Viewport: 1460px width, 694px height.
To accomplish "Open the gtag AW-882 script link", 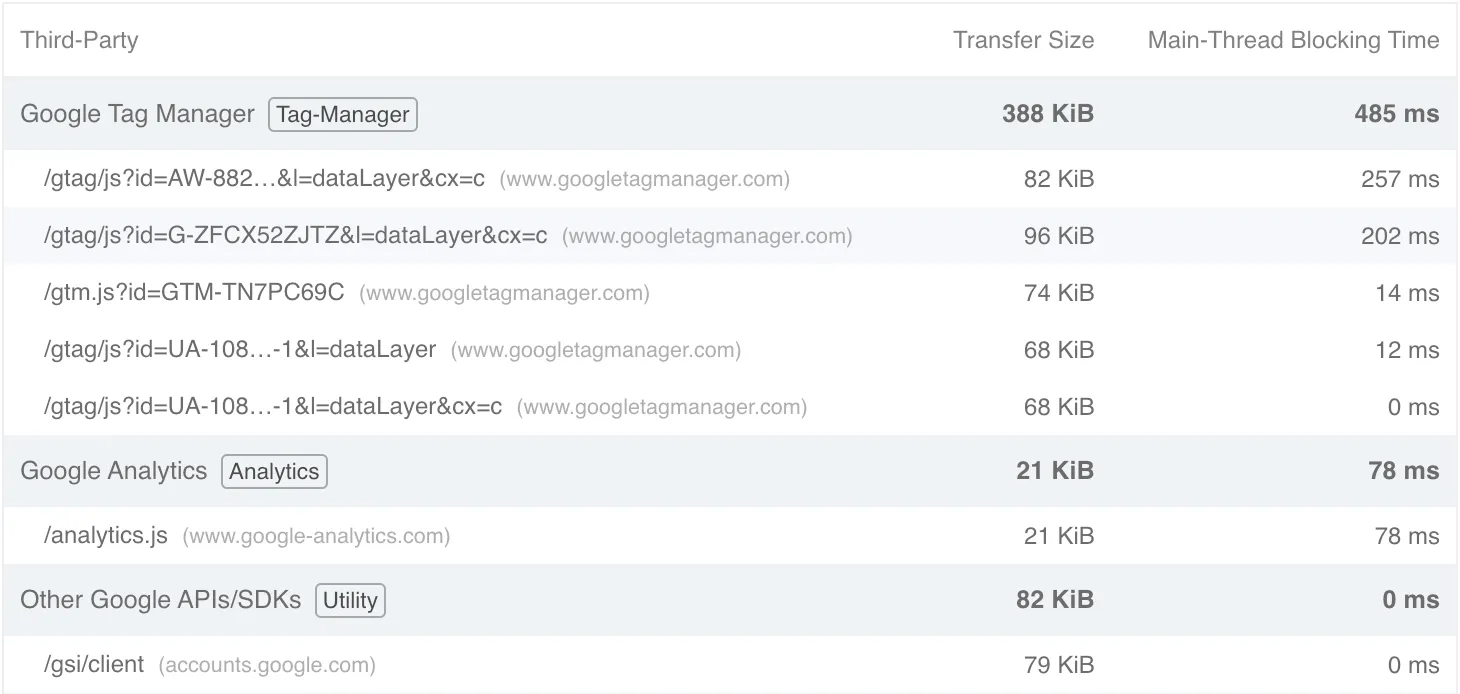I will coord(264,179).
